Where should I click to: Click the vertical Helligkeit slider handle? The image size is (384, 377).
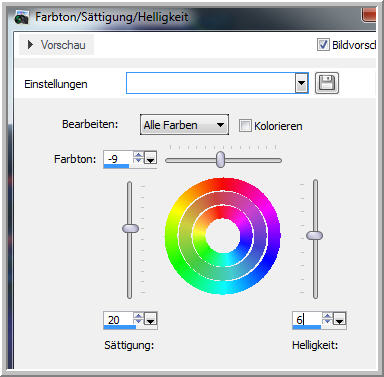[314, 235]
